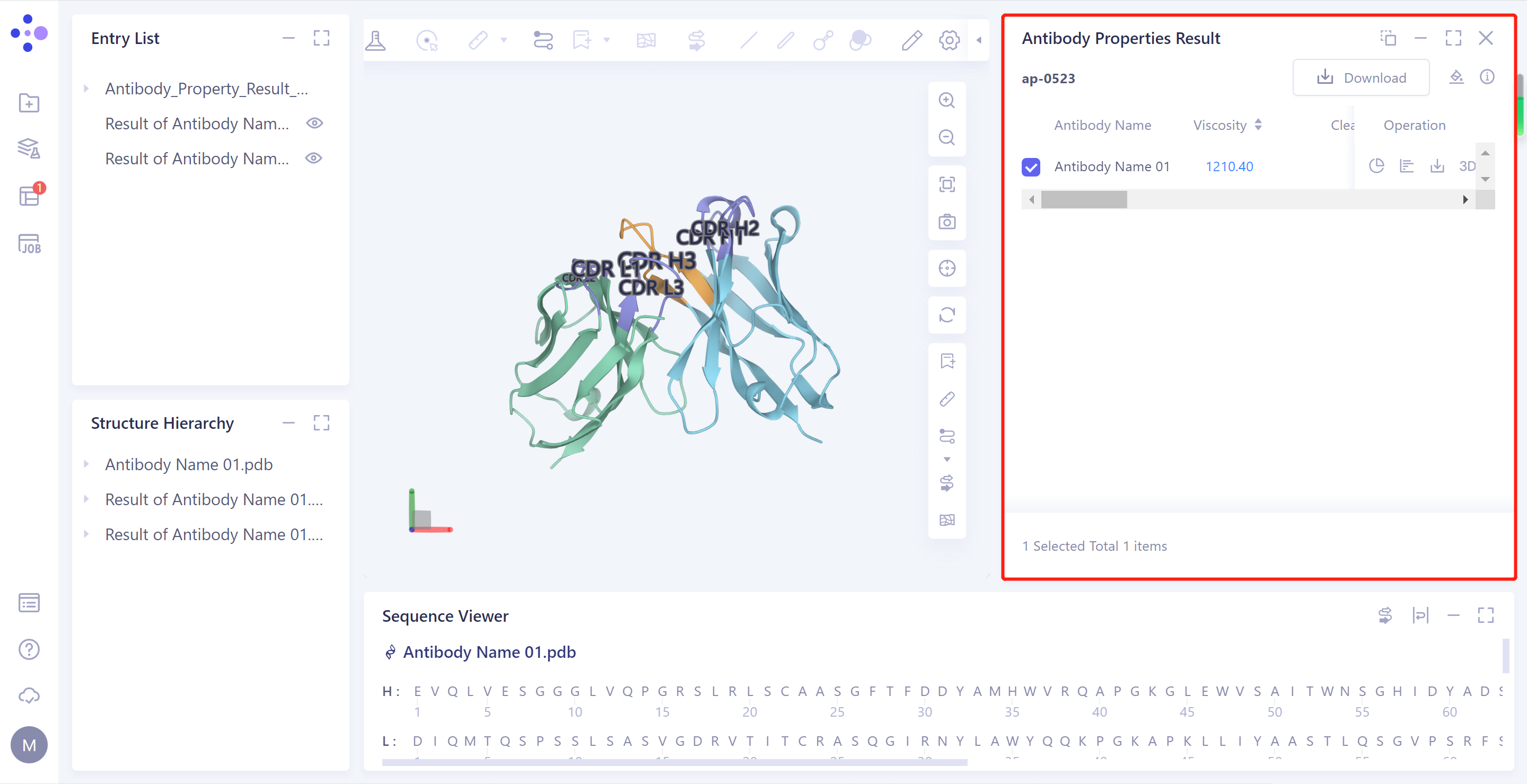Uncheck the Antibody Name 01 checkbox
1527x784 pixels.
click(1031, 167)
